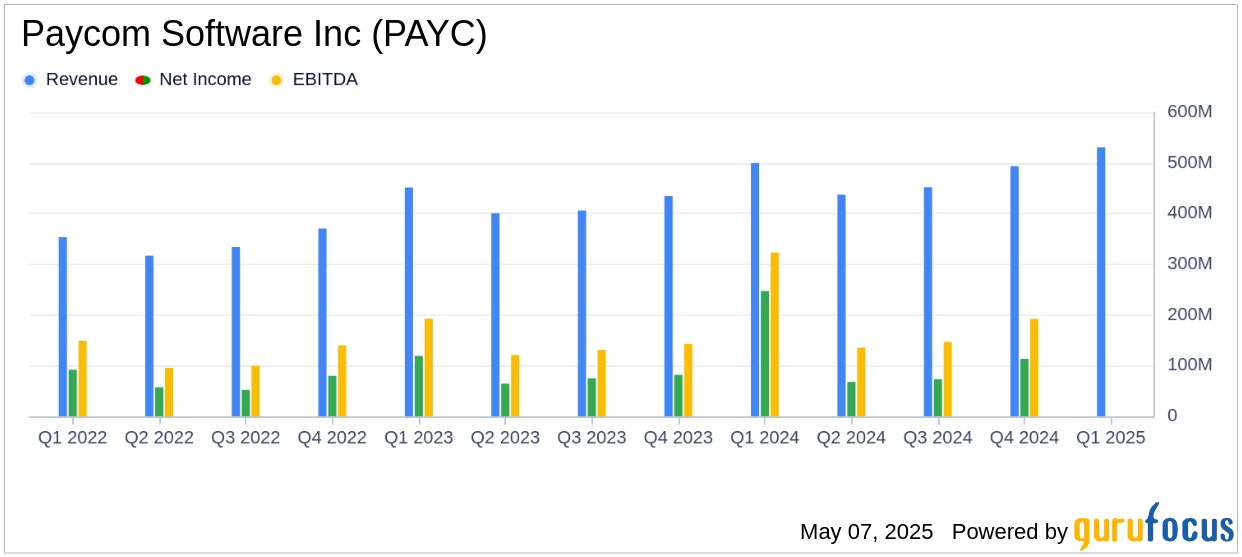Click the Q2 2022 axis label

[x=159, y=438]
